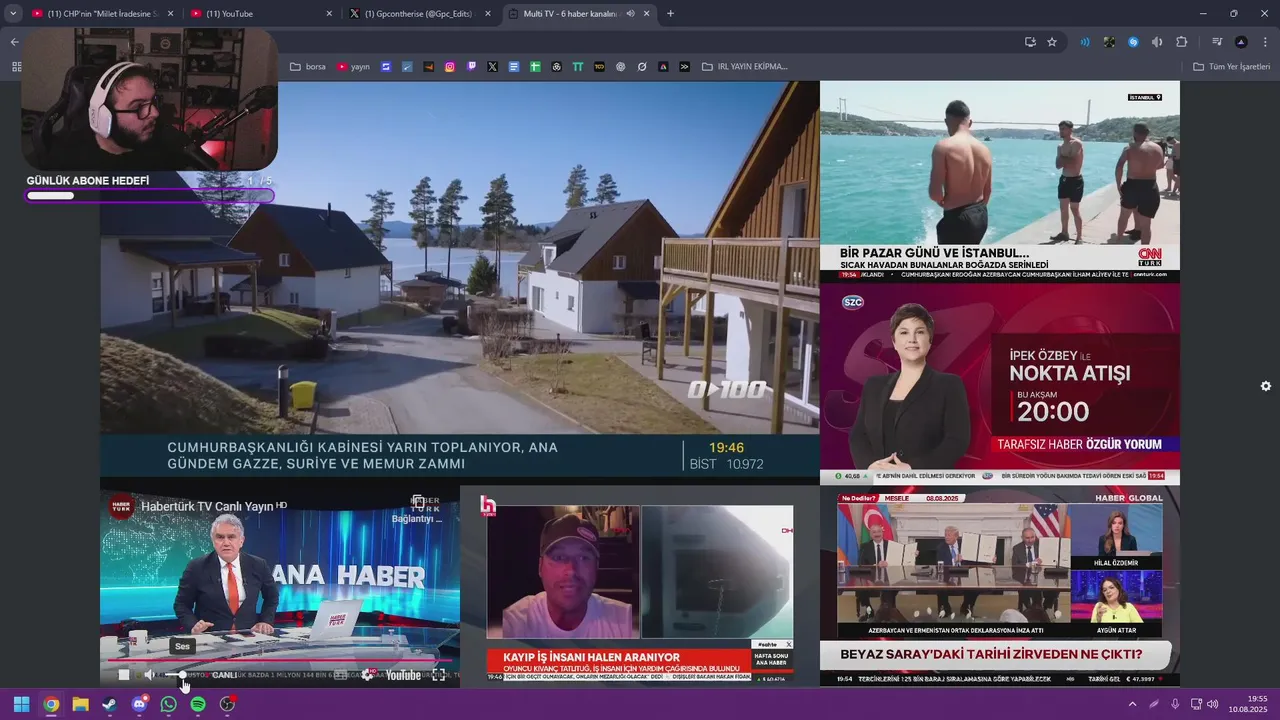Switch to the '(11) YouTube' tab
The height and width of the screenshot is (720, 1280).
pyautogui.click(x=260, y=14)
